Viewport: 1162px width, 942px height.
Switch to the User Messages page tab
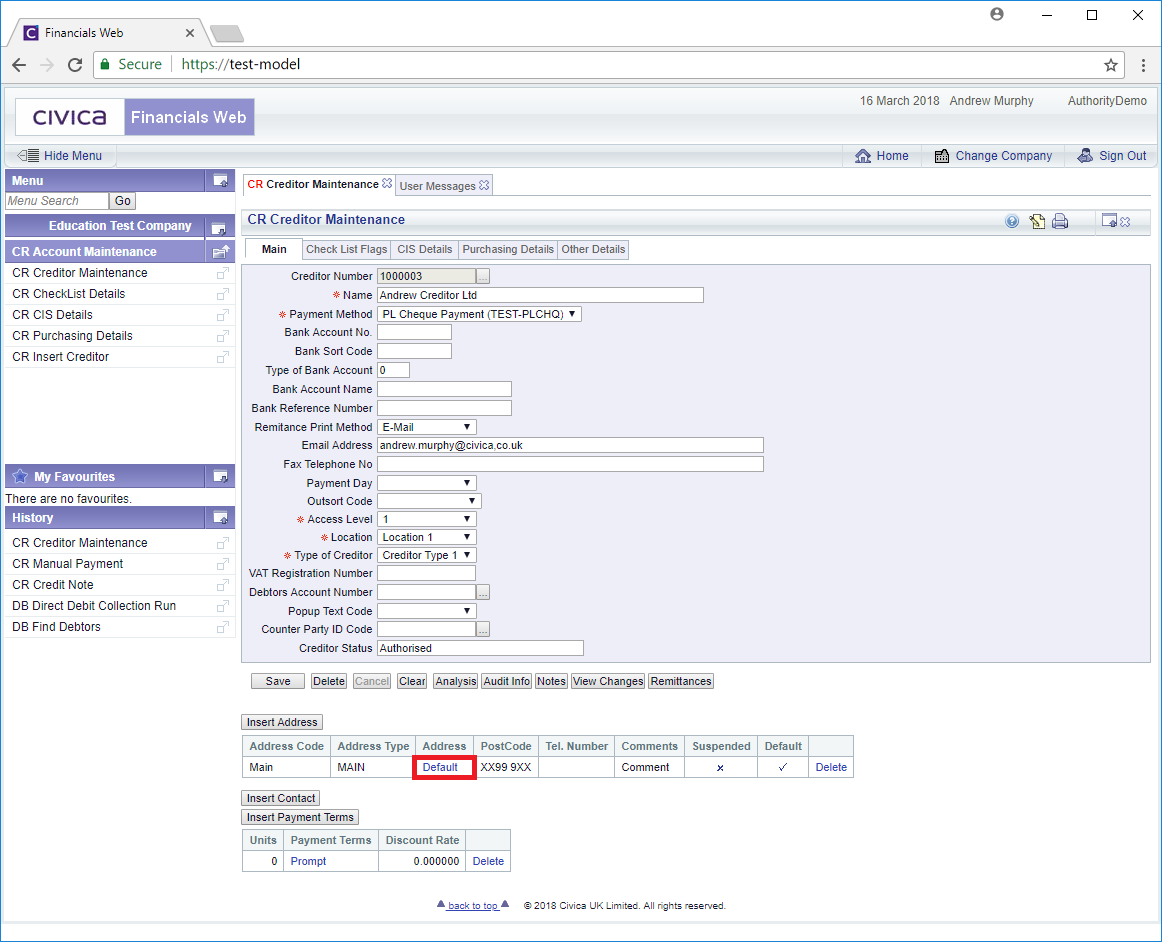437,186
